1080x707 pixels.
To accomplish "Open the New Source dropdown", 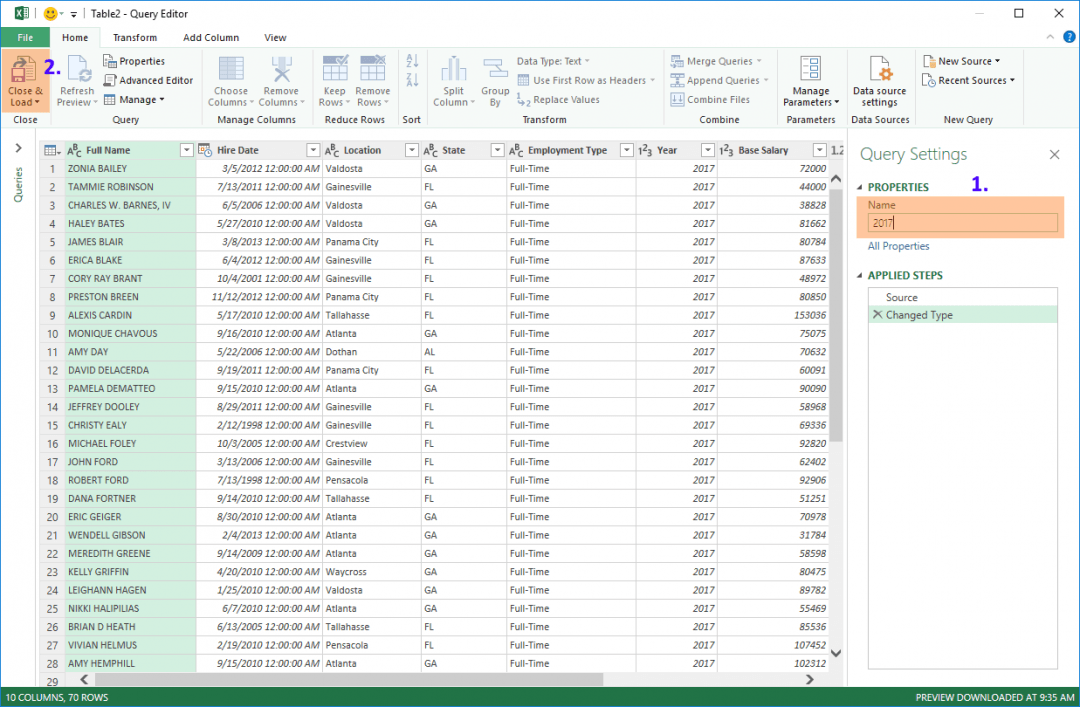I will click(963, 61).
